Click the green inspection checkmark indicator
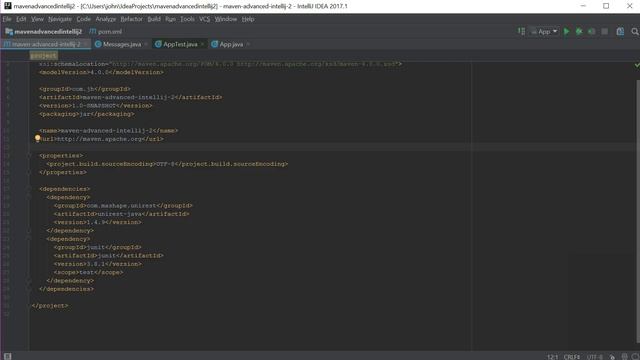640x360 pixels. 636,65
